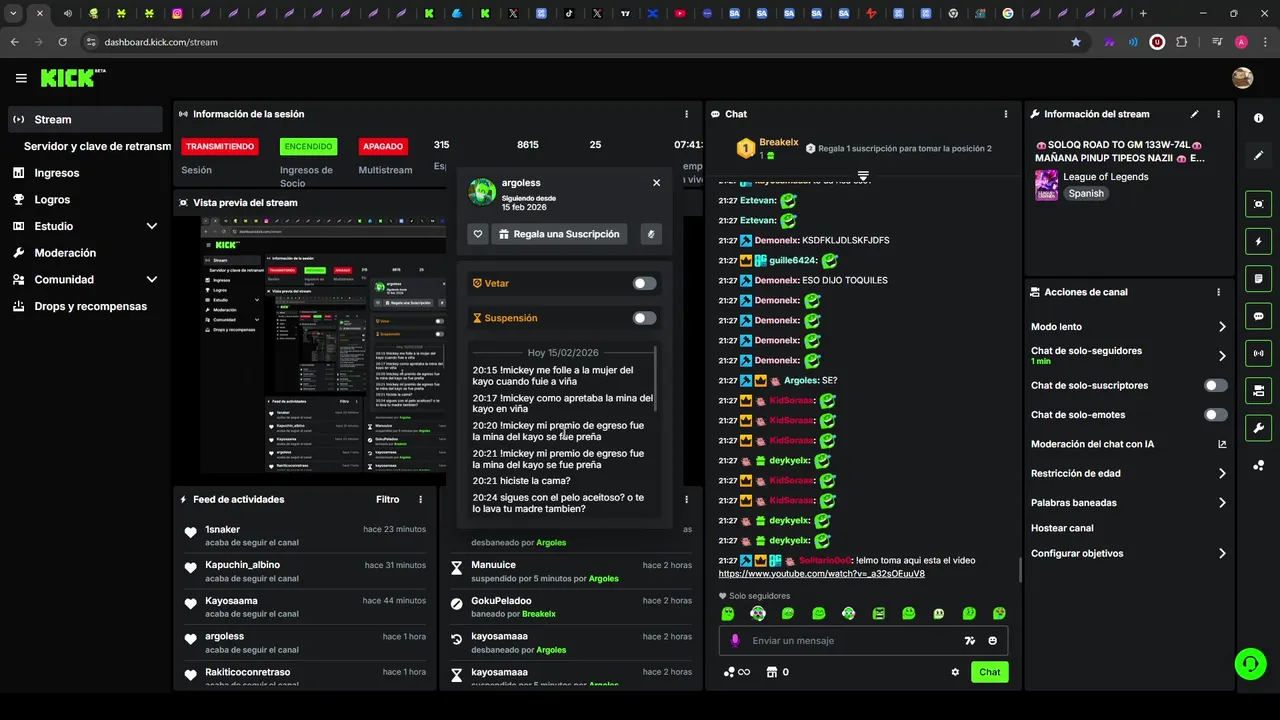This screenshot has height=720, width=1280.
Task: Open the emoji picker in chat input
Action: point(993,641)
